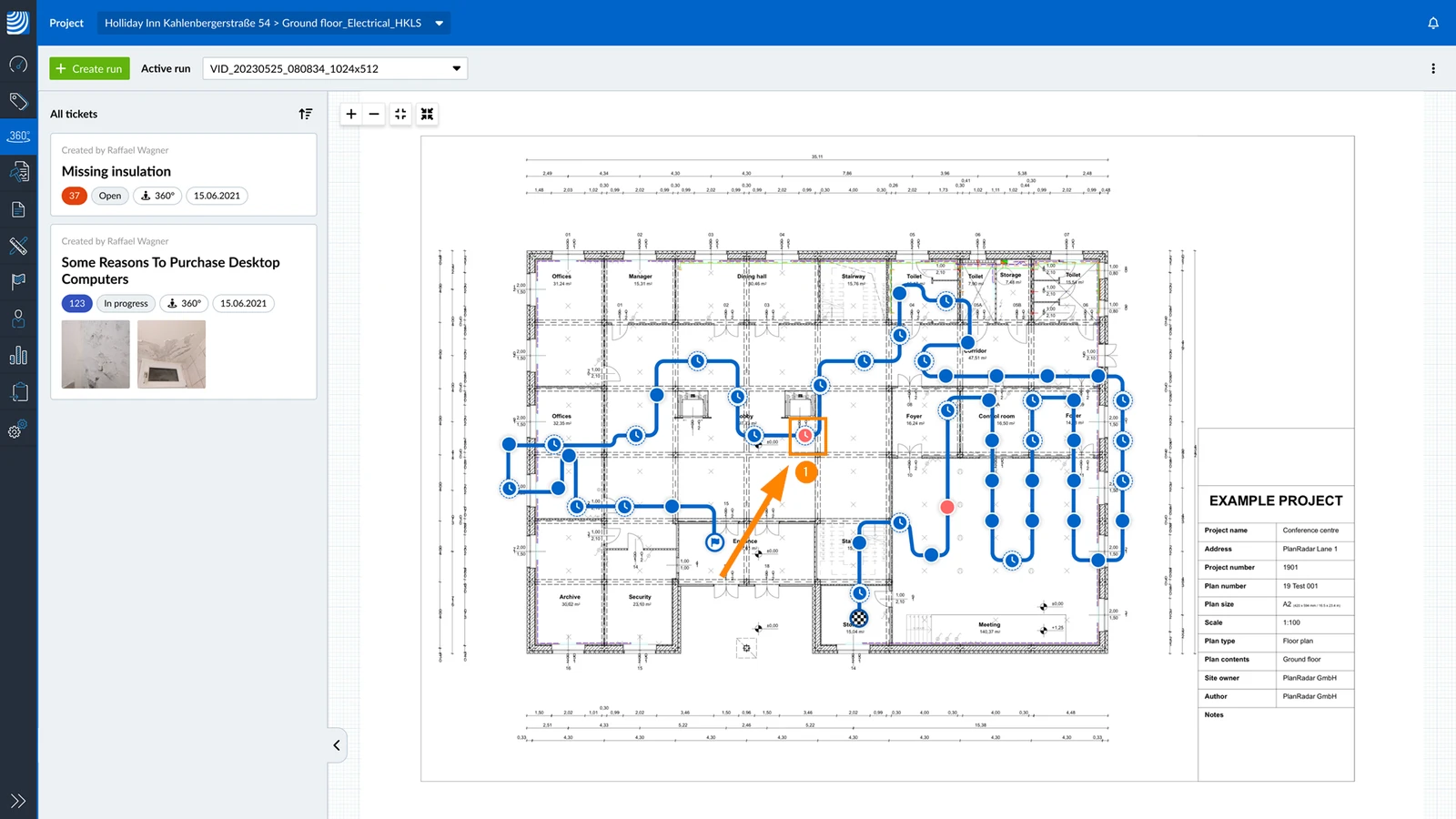Open the three-dot more options menu
This screenshot has height=819, width=1456.
[x=1433, y=68]
